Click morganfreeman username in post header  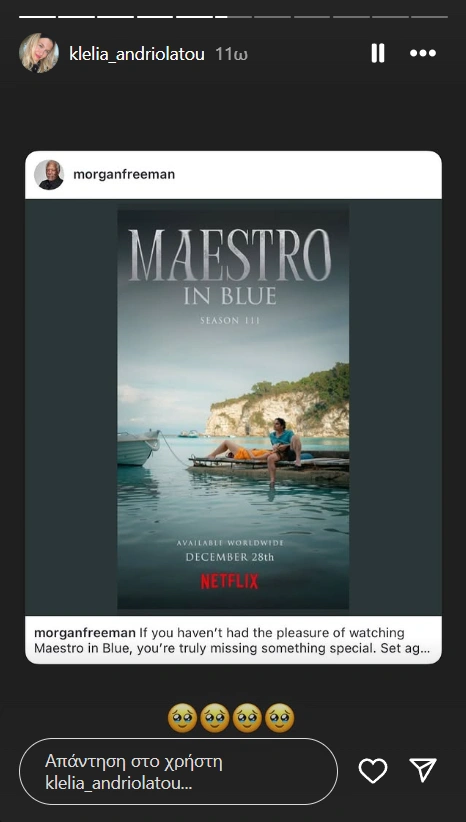[124, 175]
